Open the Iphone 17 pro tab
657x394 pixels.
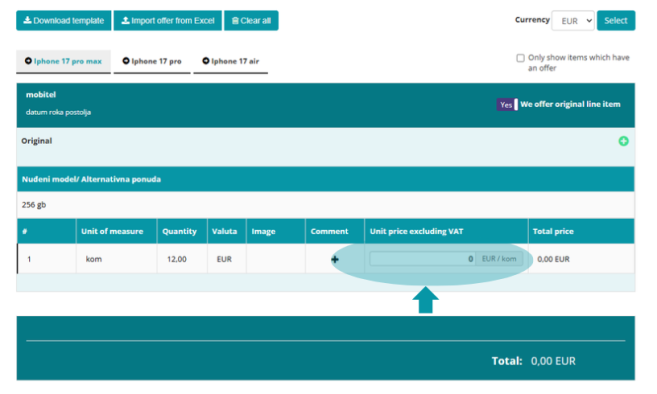point(152,61)
